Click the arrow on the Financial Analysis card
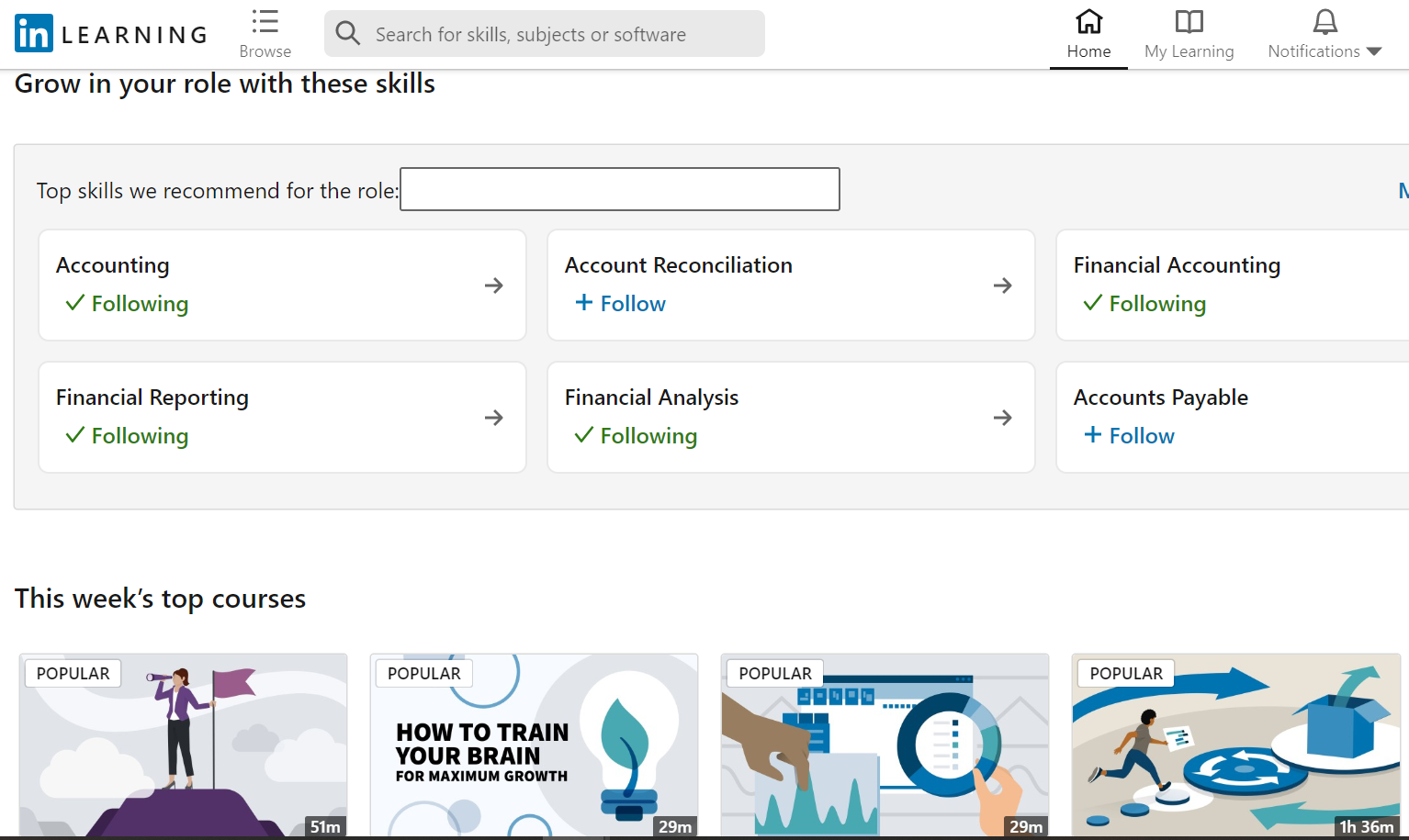This screenshot has height=840, width=1409. tap(1002, 417)
